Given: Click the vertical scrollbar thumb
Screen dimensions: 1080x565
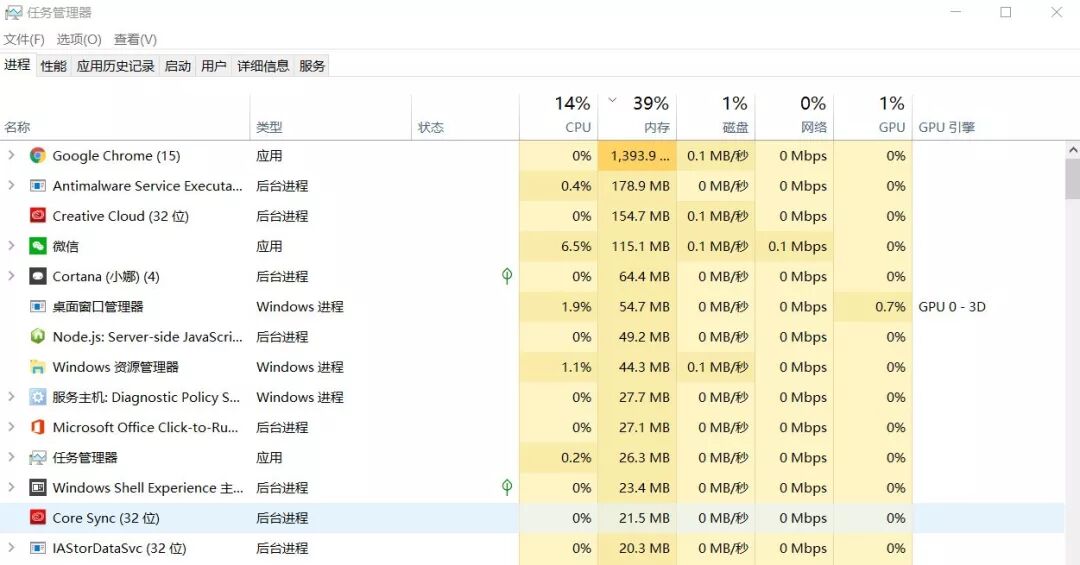Looking at the screenshot, I should 1072,178.
